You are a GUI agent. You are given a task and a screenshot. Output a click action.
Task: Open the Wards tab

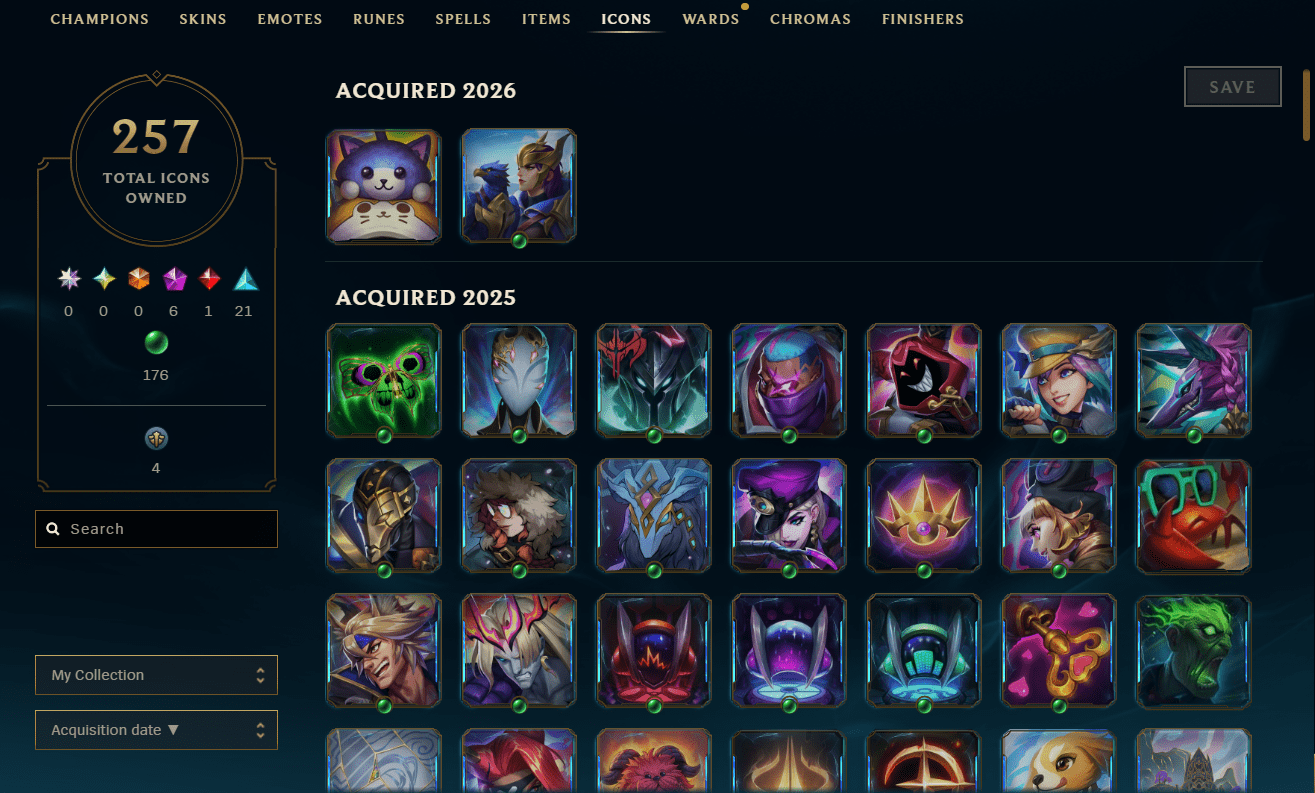click(711, 19)
